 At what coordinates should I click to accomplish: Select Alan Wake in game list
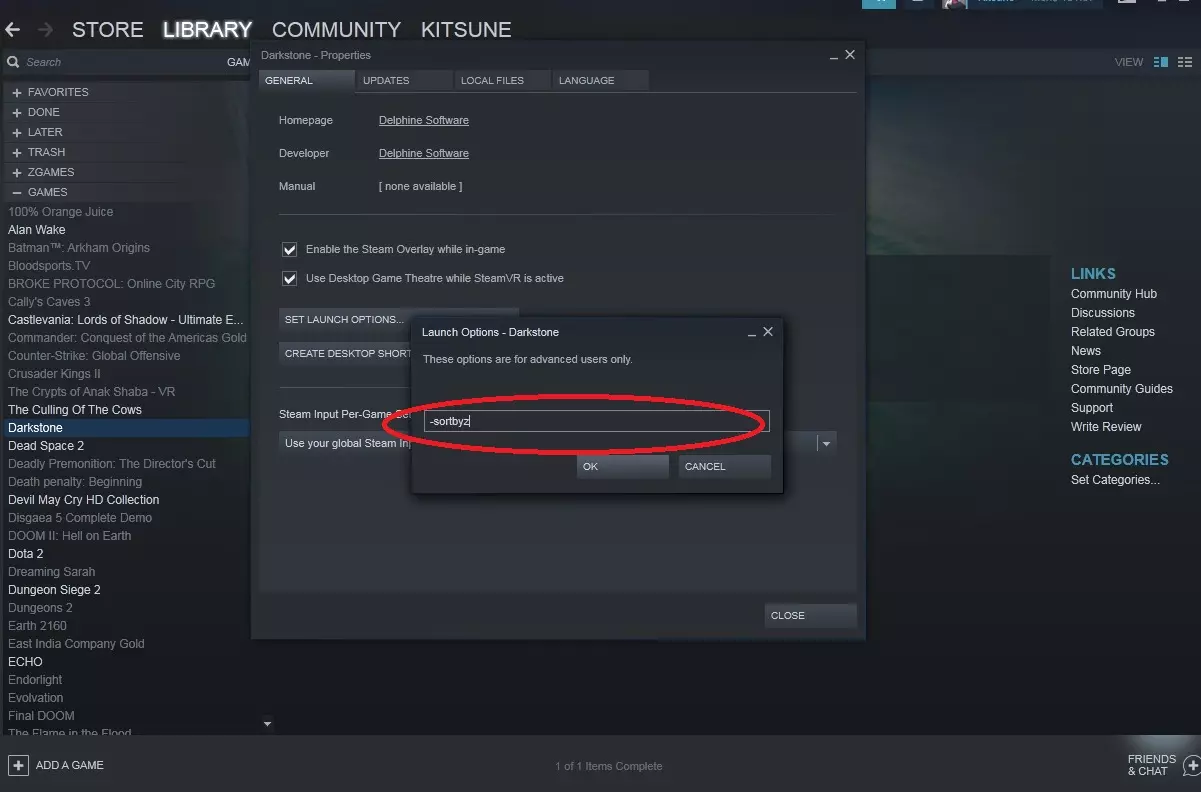[x=37, y=230]
